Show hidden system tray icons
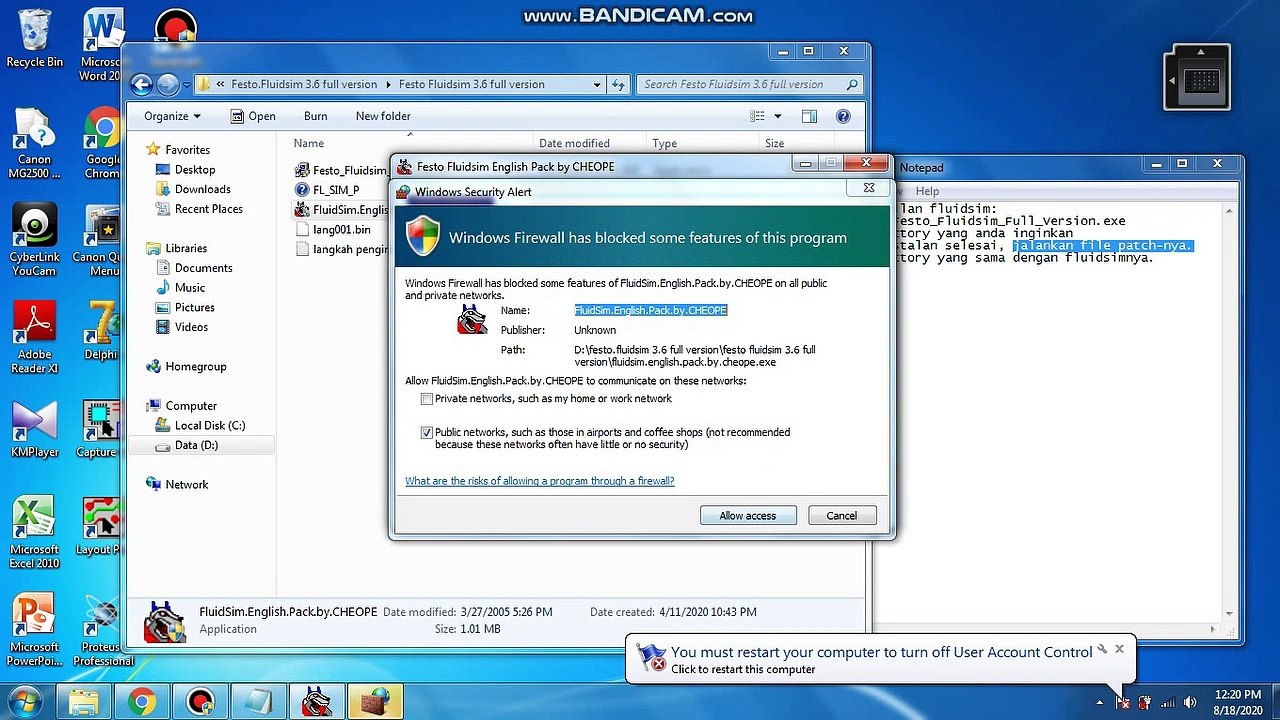This screenshot has width=1280, height=720. click(x=1100, y=702)
